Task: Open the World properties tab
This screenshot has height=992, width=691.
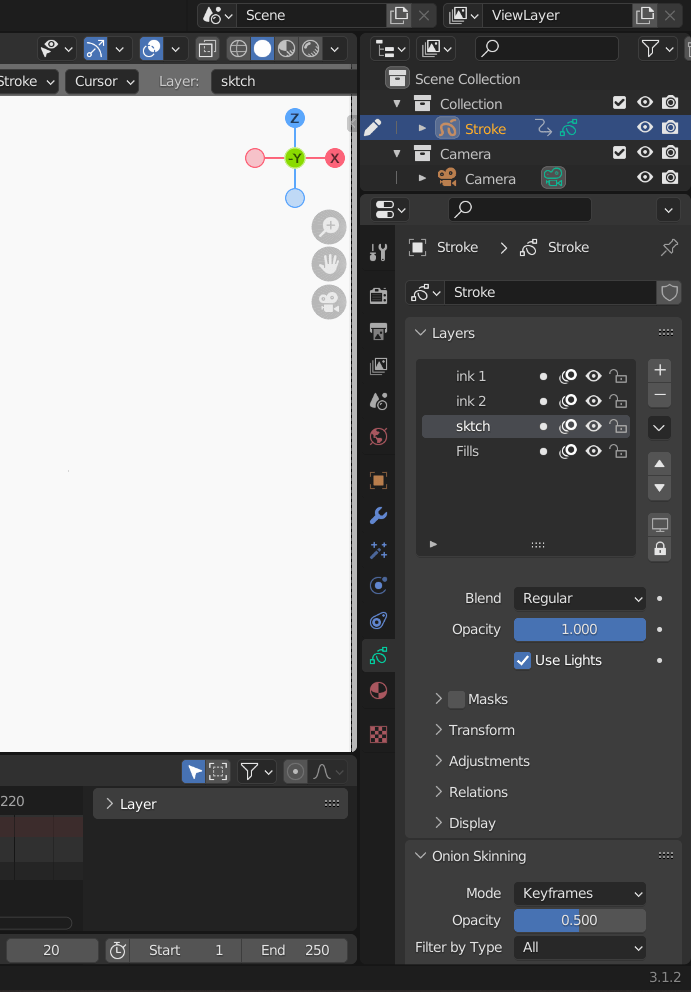Action: click(378, 437)
